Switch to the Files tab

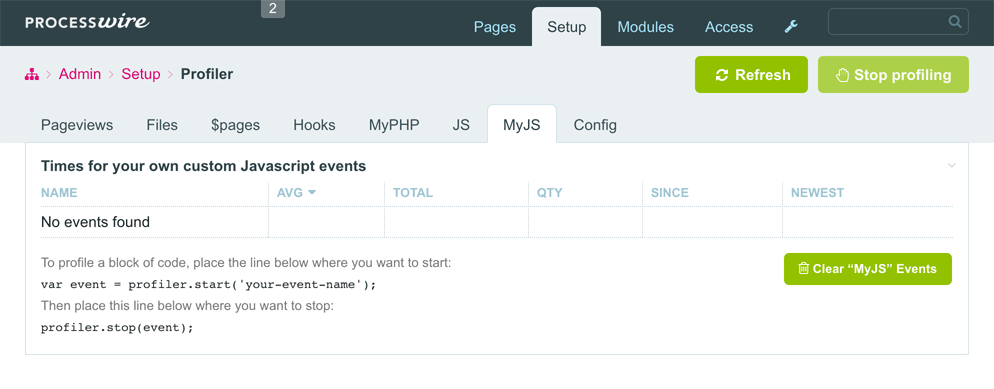tap(162, 125)
